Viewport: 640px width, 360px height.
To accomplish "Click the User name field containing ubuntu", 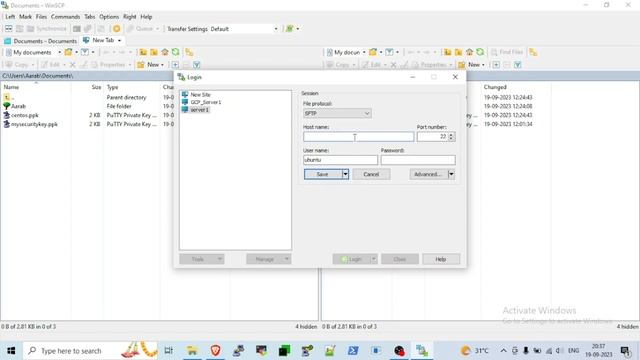I will 340,160.
